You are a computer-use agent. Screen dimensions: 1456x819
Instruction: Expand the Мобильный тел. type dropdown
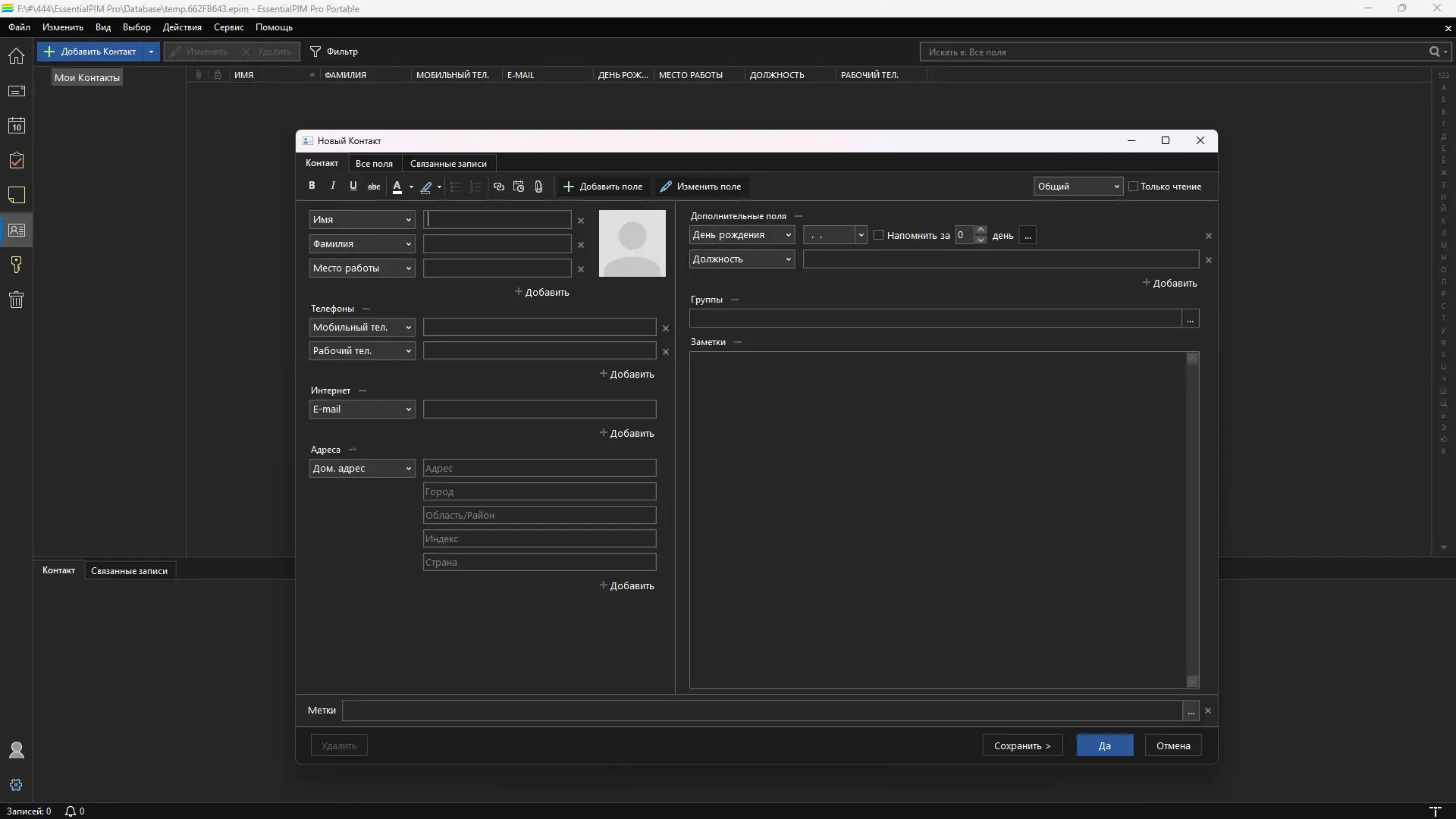pos(408,328)
